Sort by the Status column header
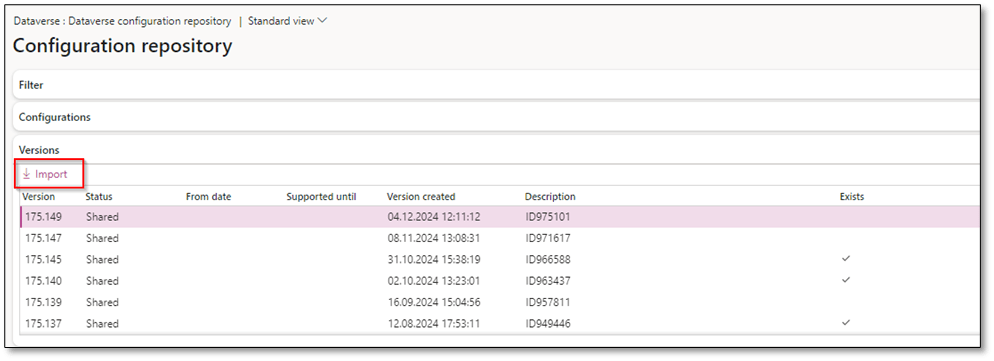 (x=99, y=197)
